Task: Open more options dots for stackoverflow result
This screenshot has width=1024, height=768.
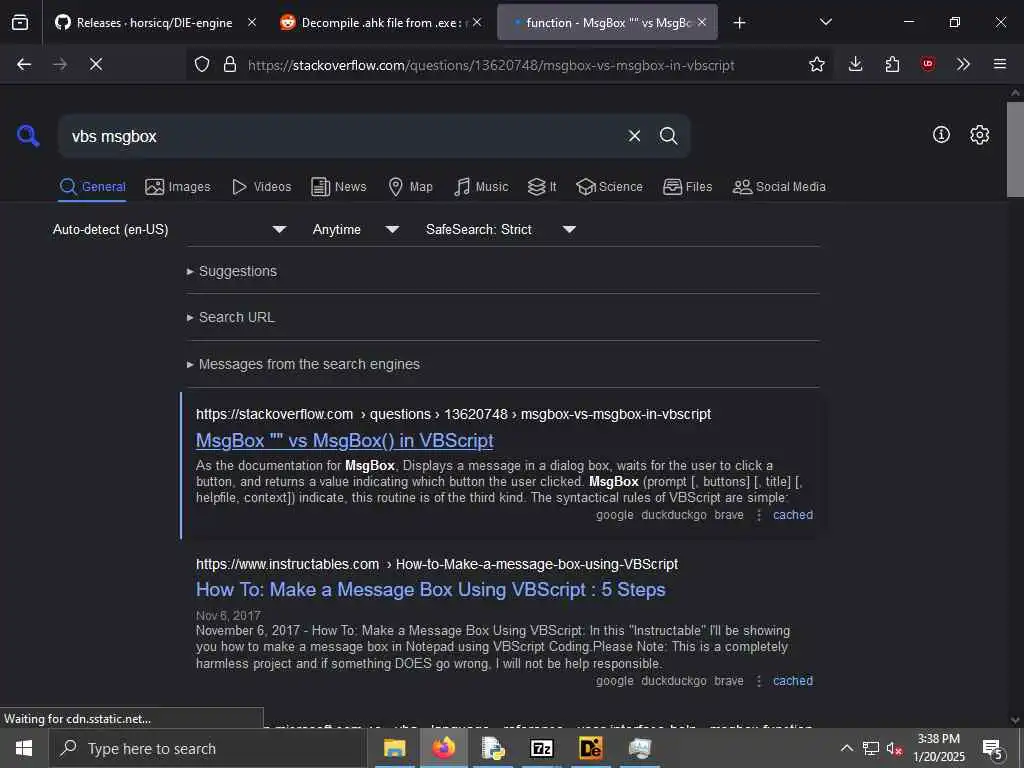Action: (x=758, y=515)
